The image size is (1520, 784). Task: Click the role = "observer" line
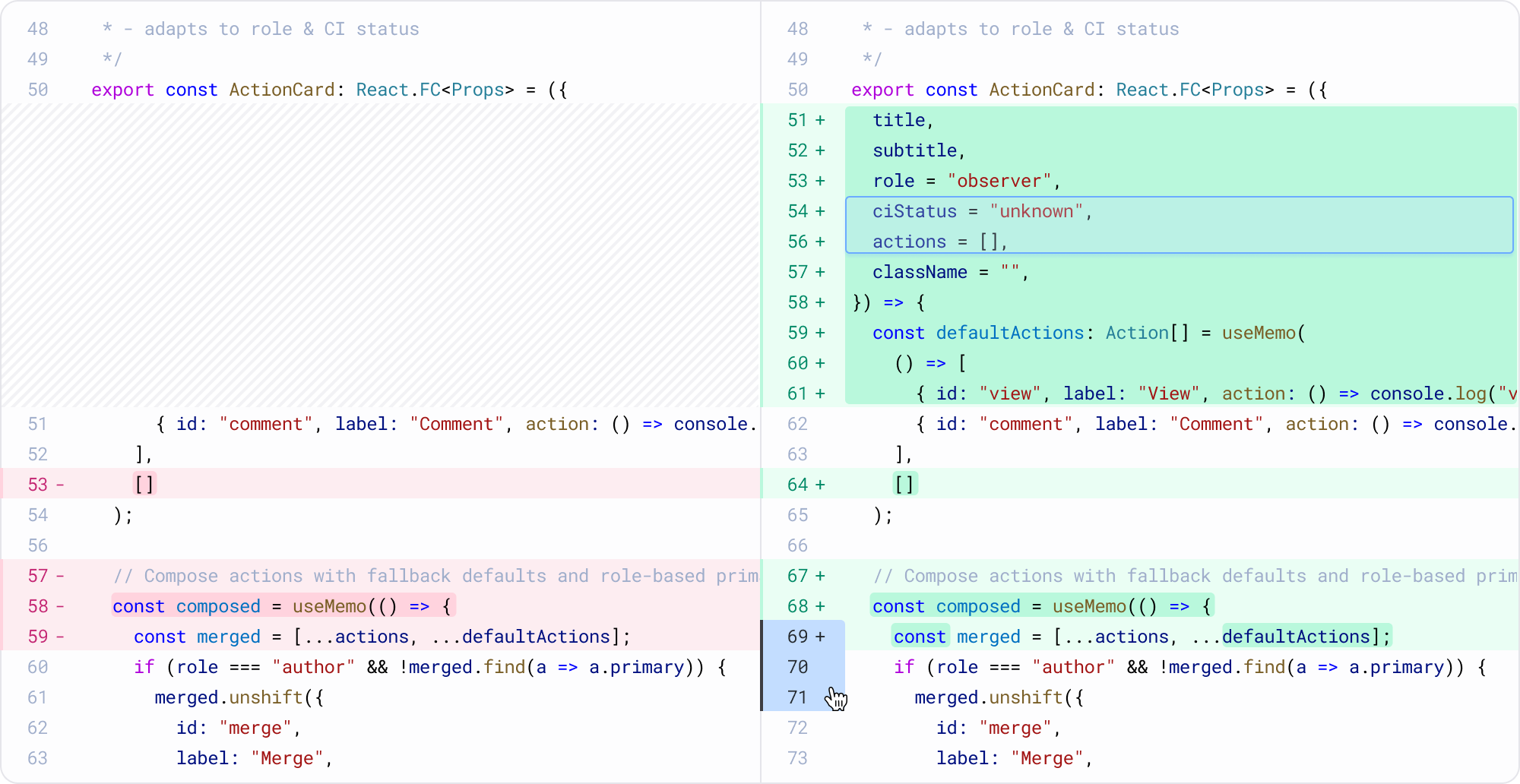[1140, 181]
